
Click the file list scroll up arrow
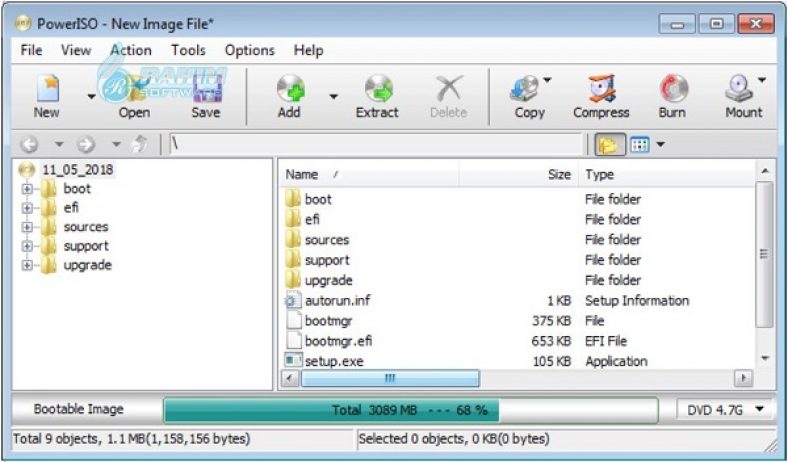[x=765, y=171]
